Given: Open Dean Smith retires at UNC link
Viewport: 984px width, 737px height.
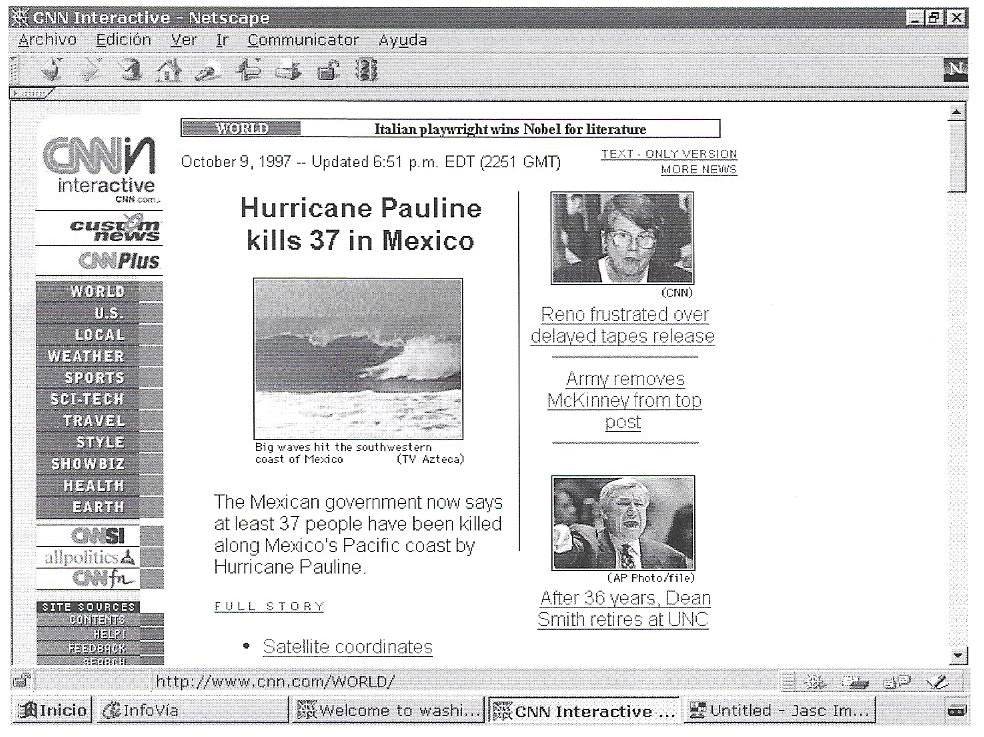Looking at the screenshot, I should click(624, 609).
